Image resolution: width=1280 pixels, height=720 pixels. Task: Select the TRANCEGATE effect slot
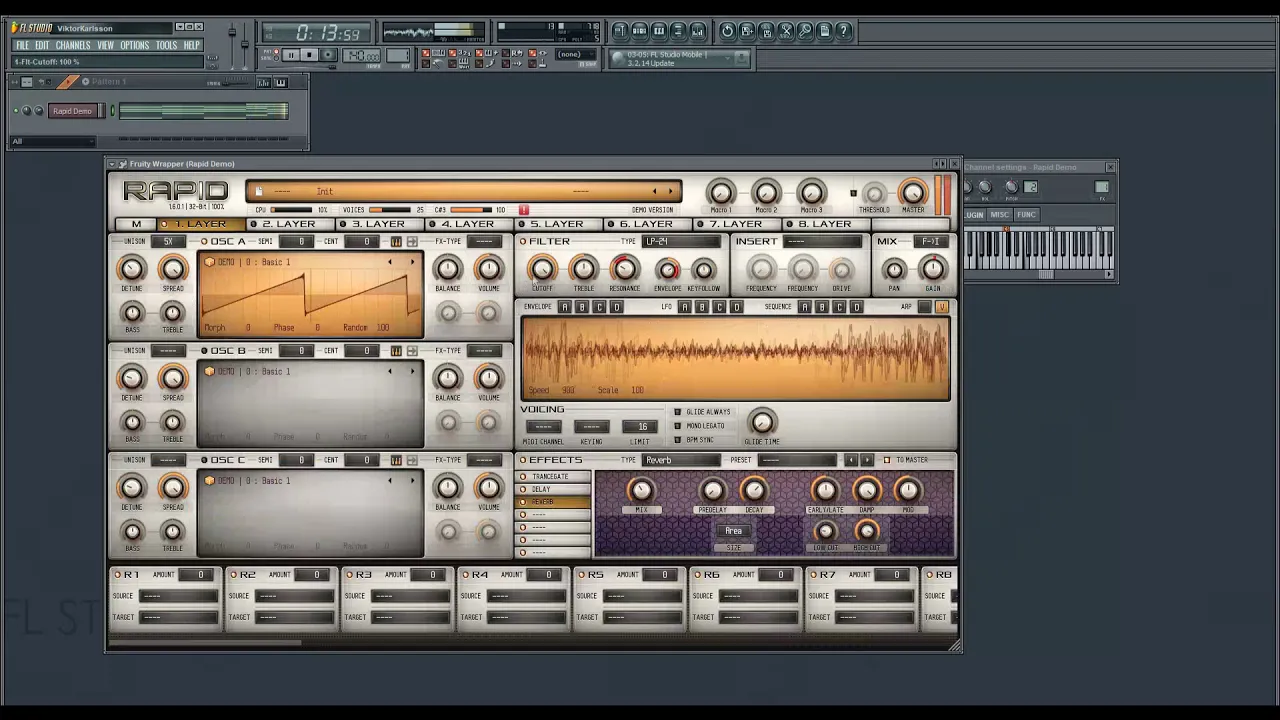click(552, 477)
